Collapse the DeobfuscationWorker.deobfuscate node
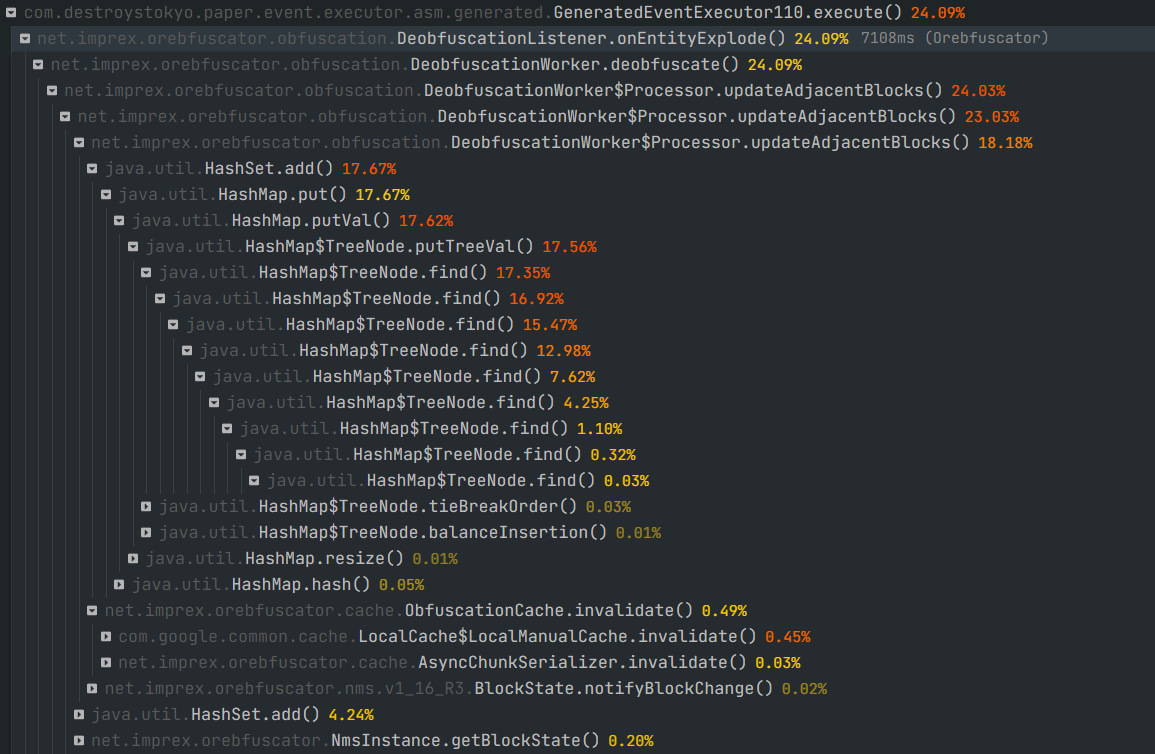Image resolution: width=1155 pixels, height=754 pixels. pos(37,64)
